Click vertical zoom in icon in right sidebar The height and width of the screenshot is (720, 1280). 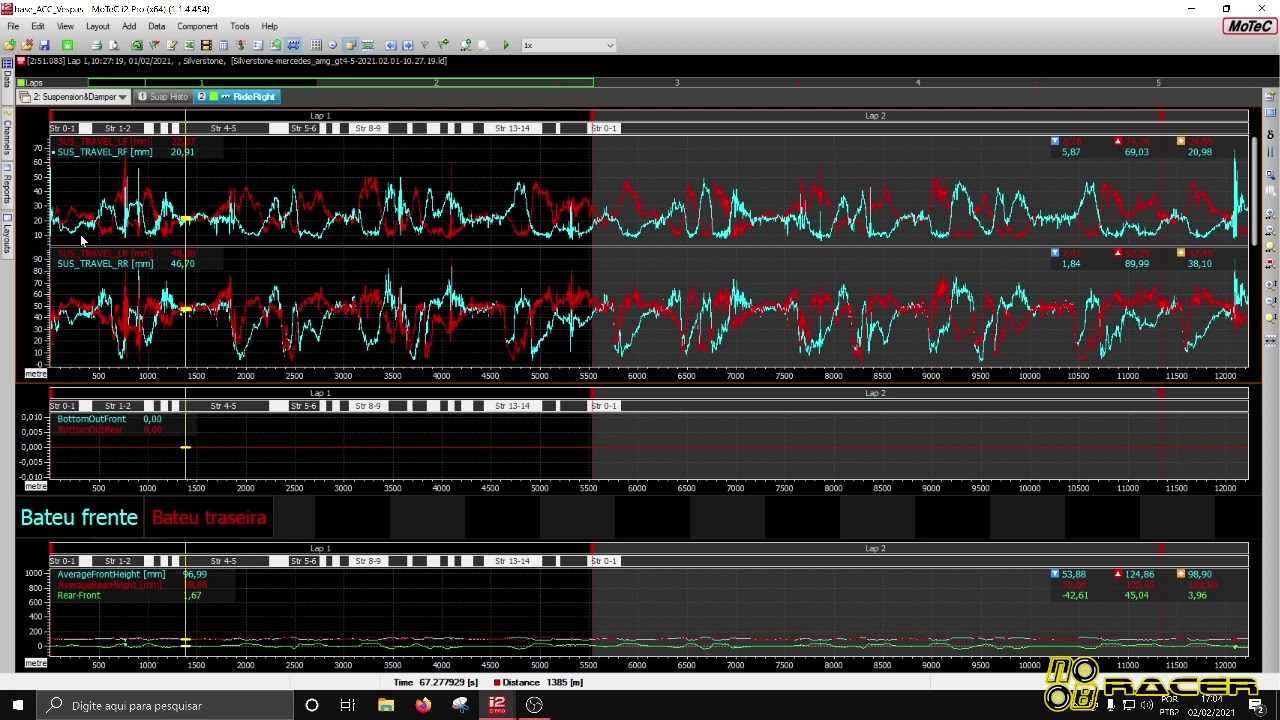pos(1271,285)
